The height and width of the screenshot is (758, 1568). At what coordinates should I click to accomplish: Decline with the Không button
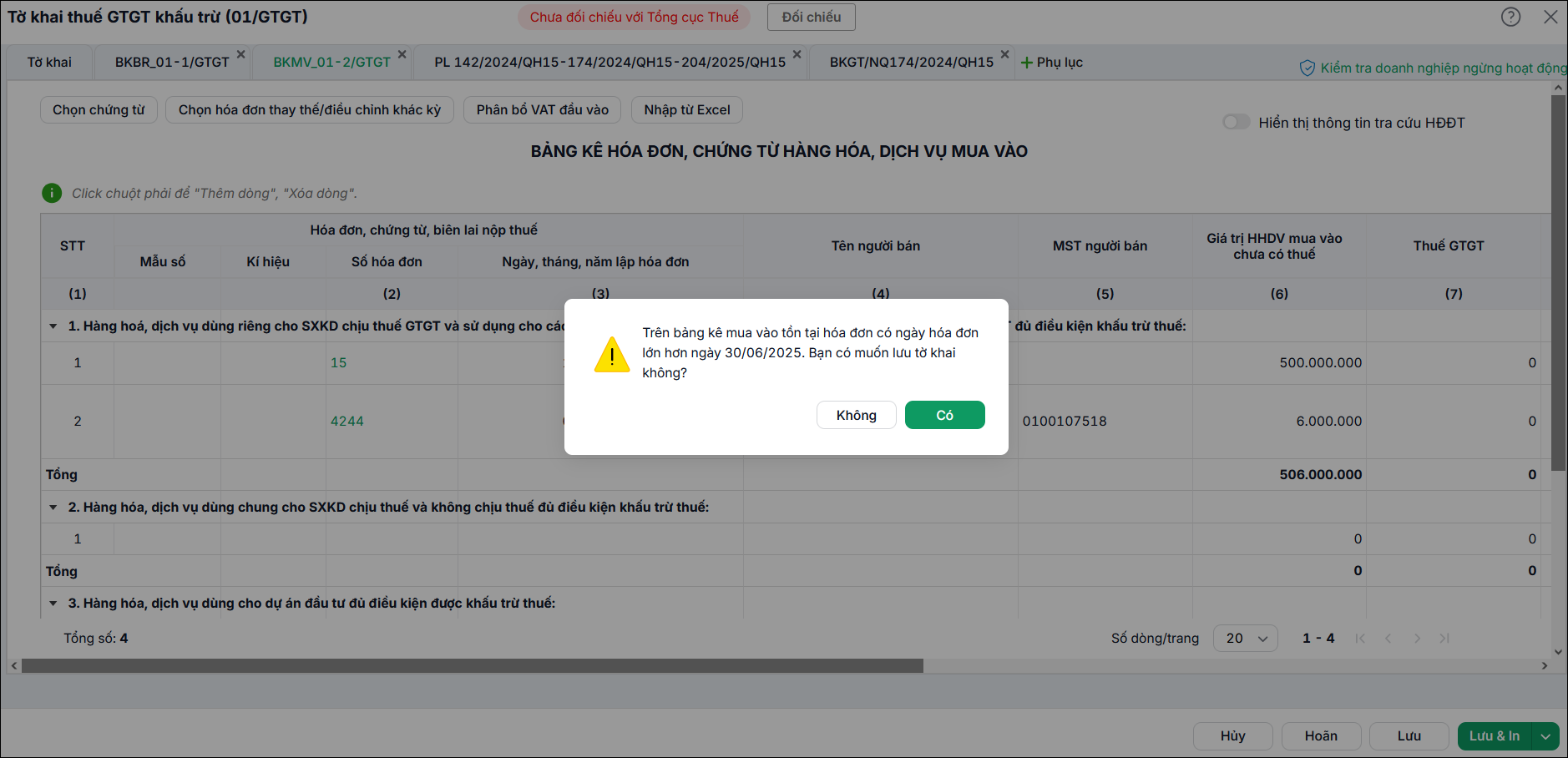tap(857, 415)
